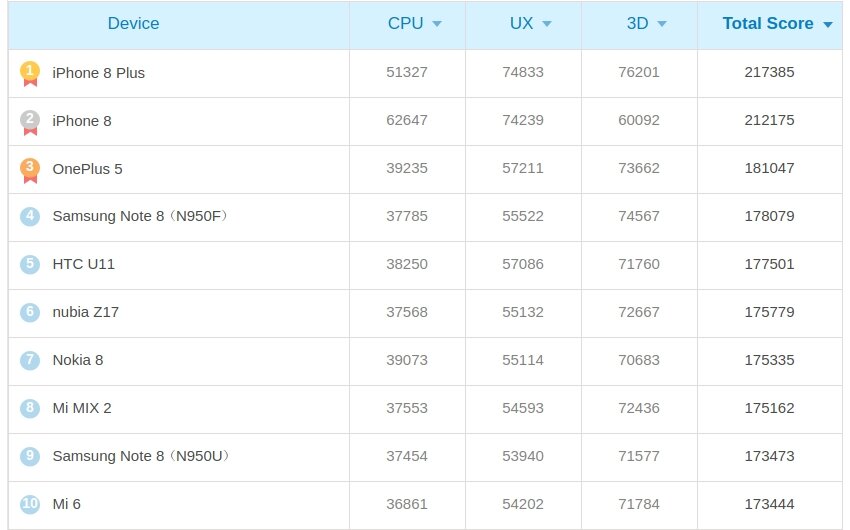The height and width of the screenshot is (530, 850).
Task: Select the Mi MIX 2 device name
Action: click(82, 408)
